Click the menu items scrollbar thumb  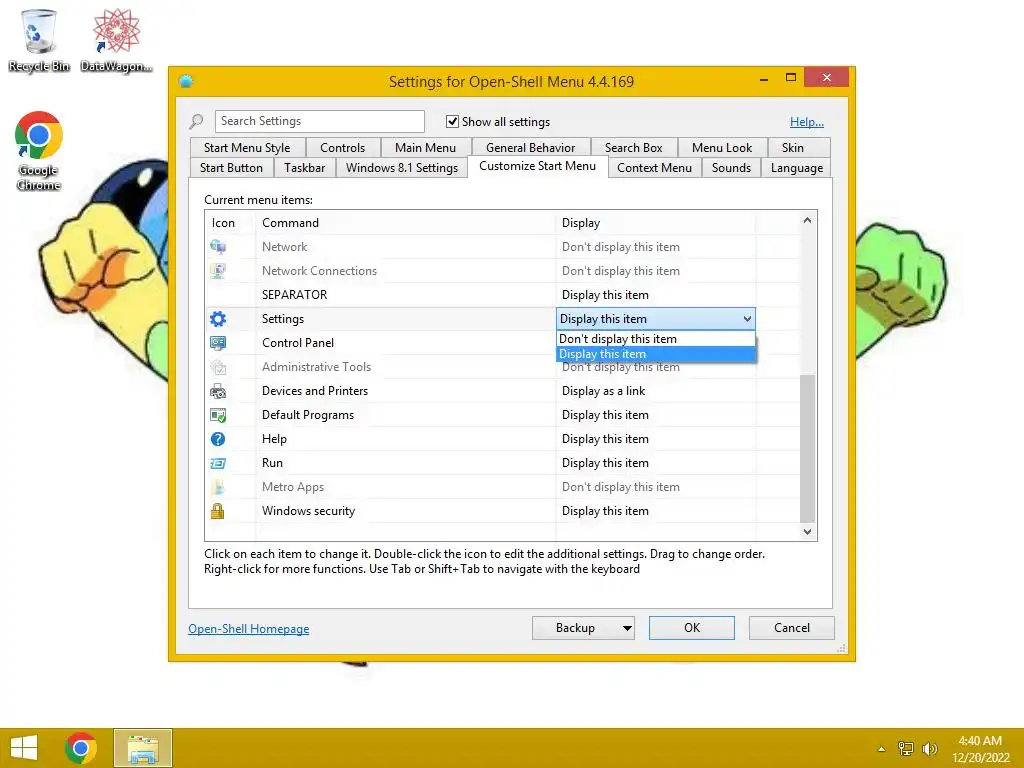(x=807, y=449)
